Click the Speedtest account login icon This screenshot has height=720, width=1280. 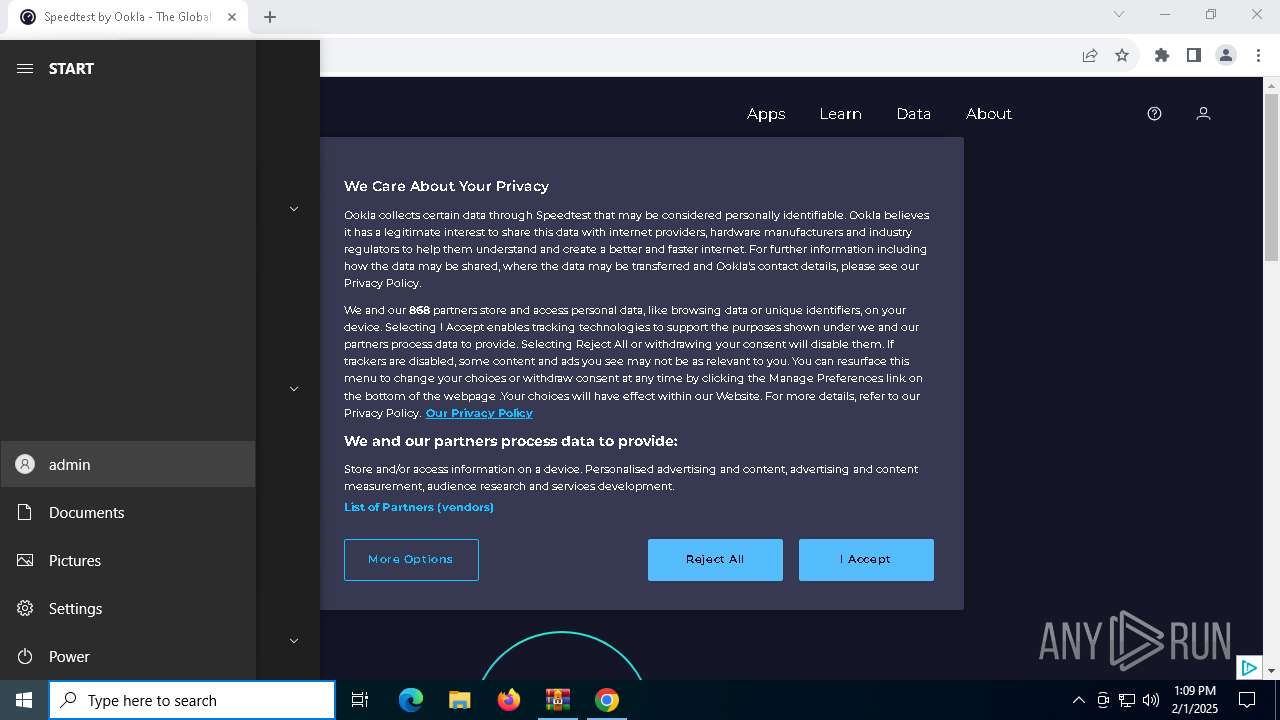1203,114
